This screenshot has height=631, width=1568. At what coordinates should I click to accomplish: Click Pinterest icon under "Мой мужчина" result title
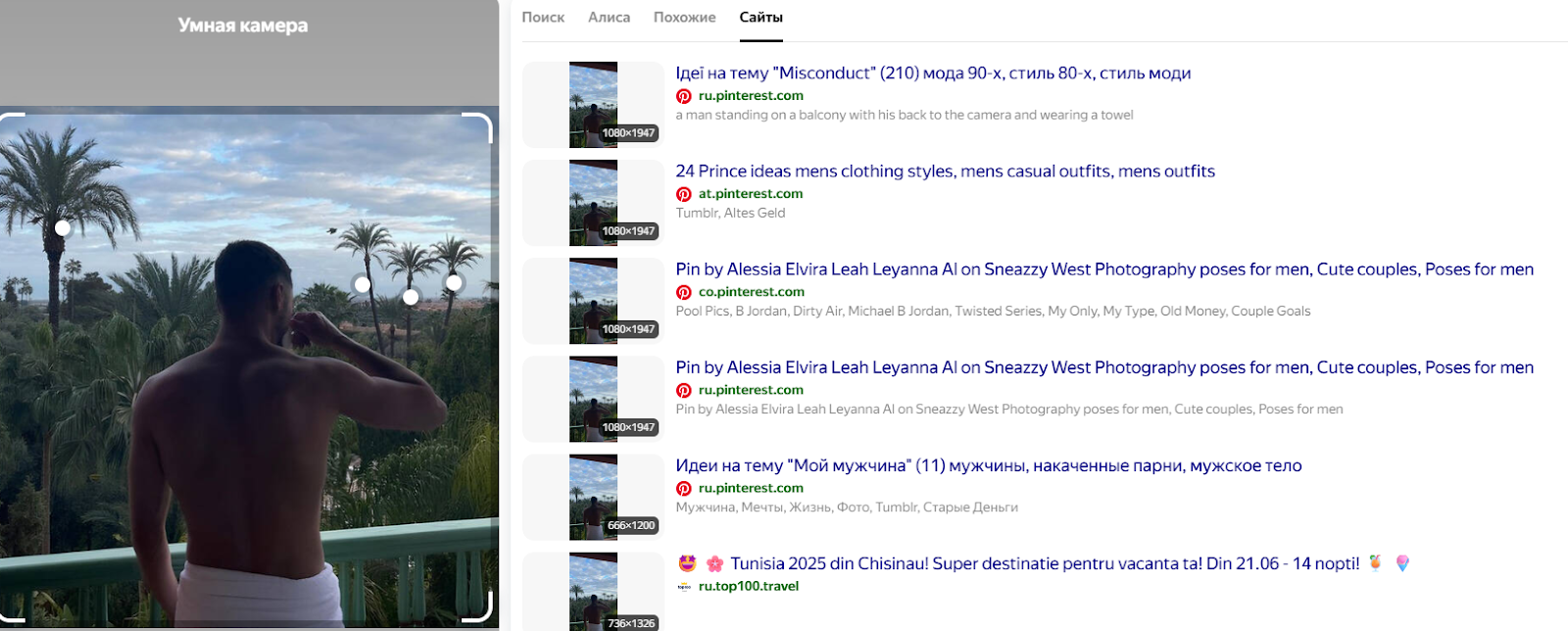[x=684, y=488]
